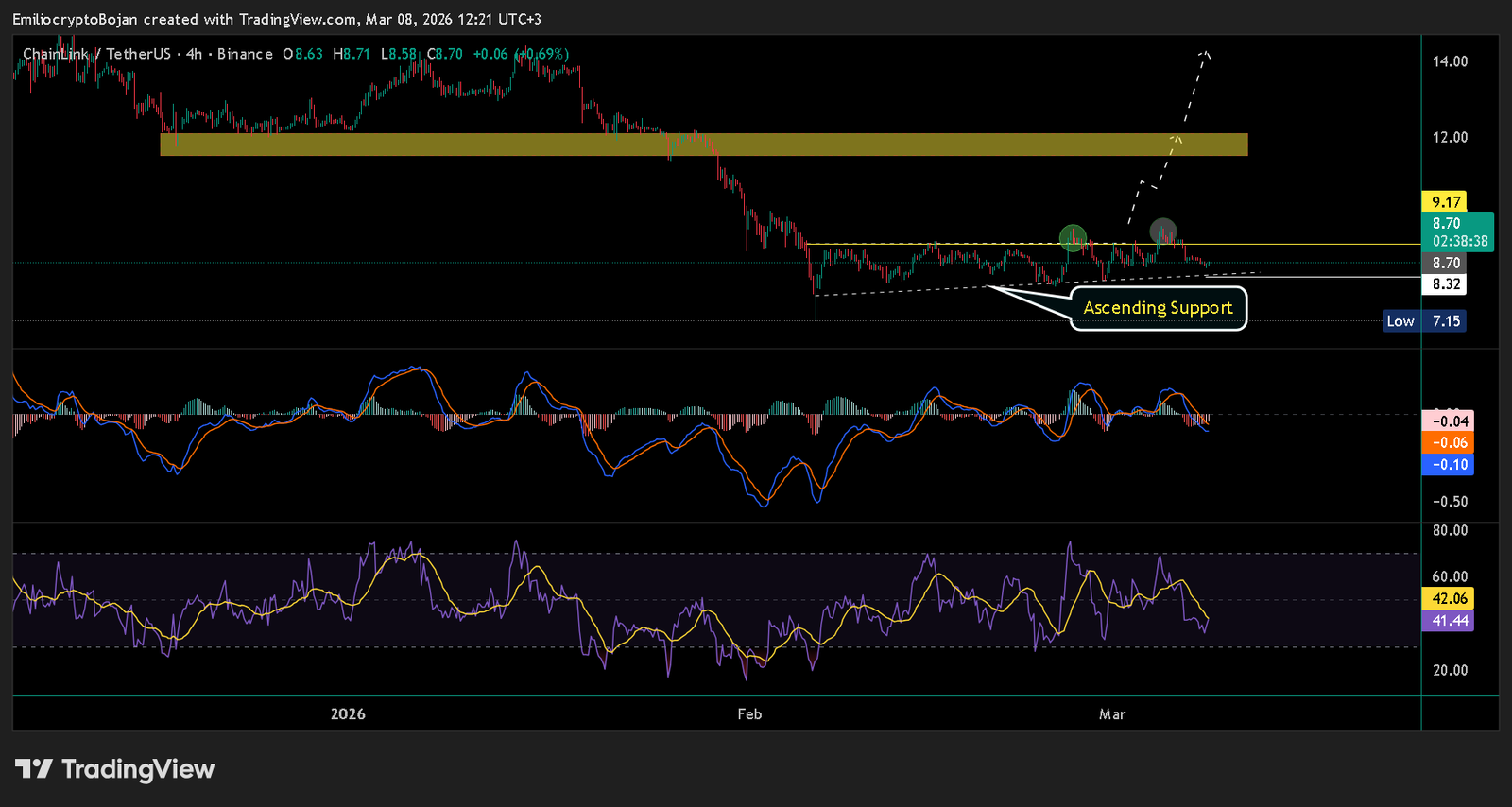Click the green 8.70 current price countdown label
This screenshot has height=807, width=1512.
(1458, 232)
